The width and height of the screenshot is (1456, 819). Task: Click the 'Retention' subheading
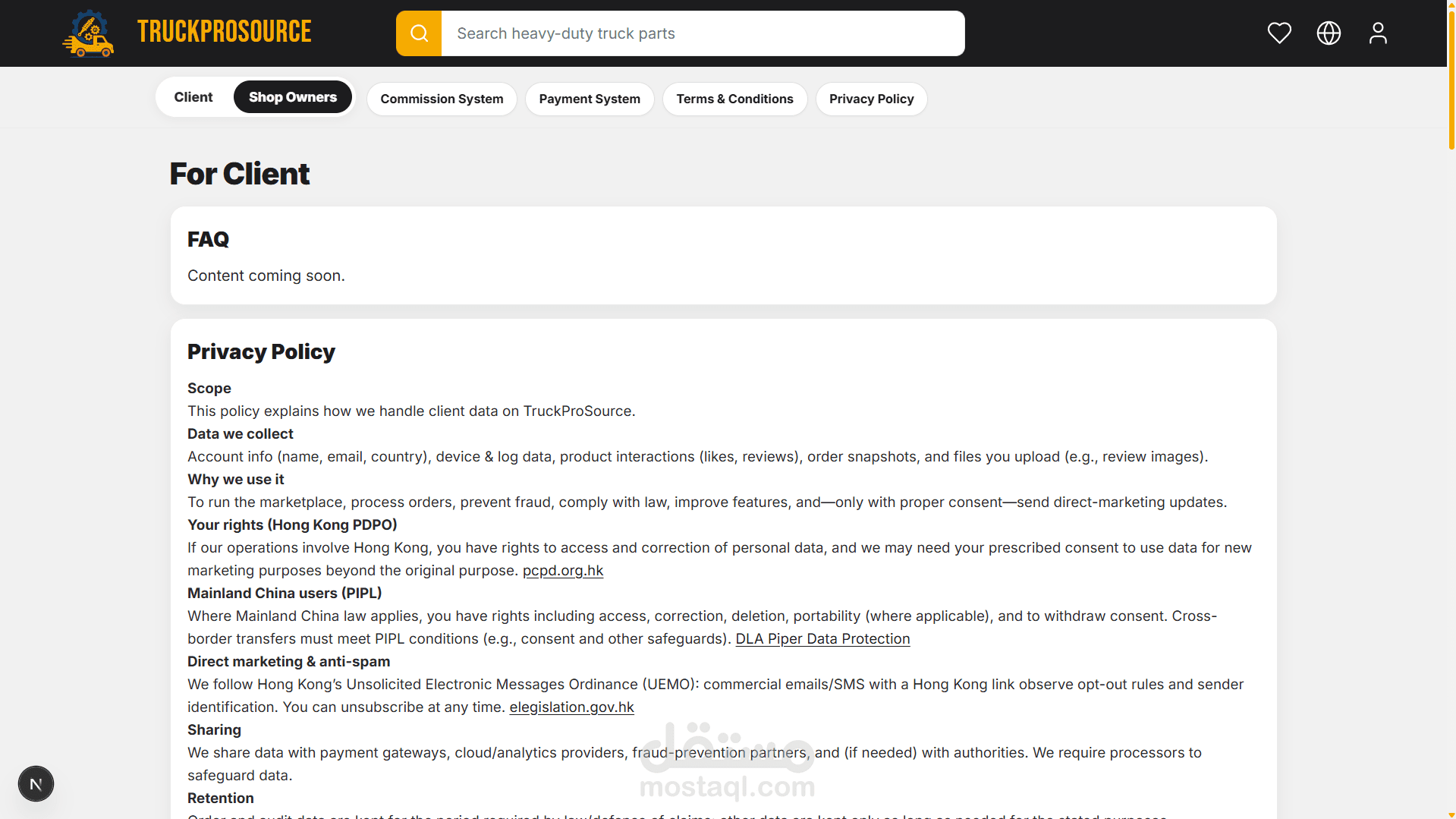coord(221,799)
